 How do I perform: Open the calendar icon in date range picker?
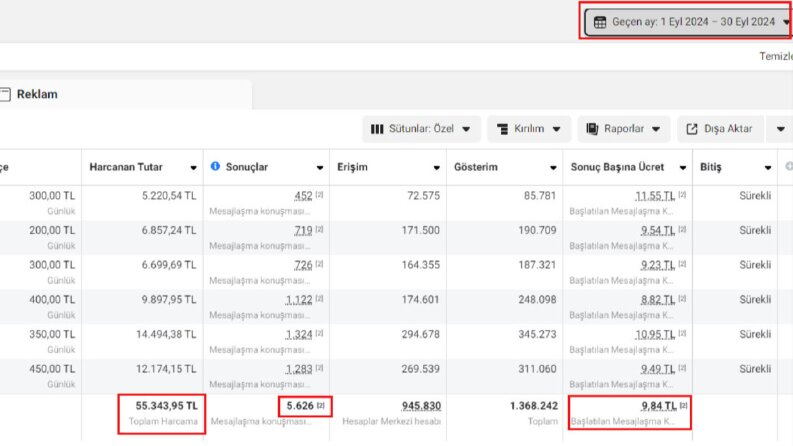600,22
